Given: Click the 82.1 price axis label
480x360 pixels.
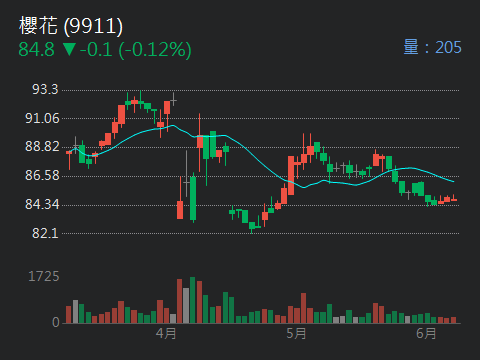Looking at the screenshot, I should pos(45,233).
